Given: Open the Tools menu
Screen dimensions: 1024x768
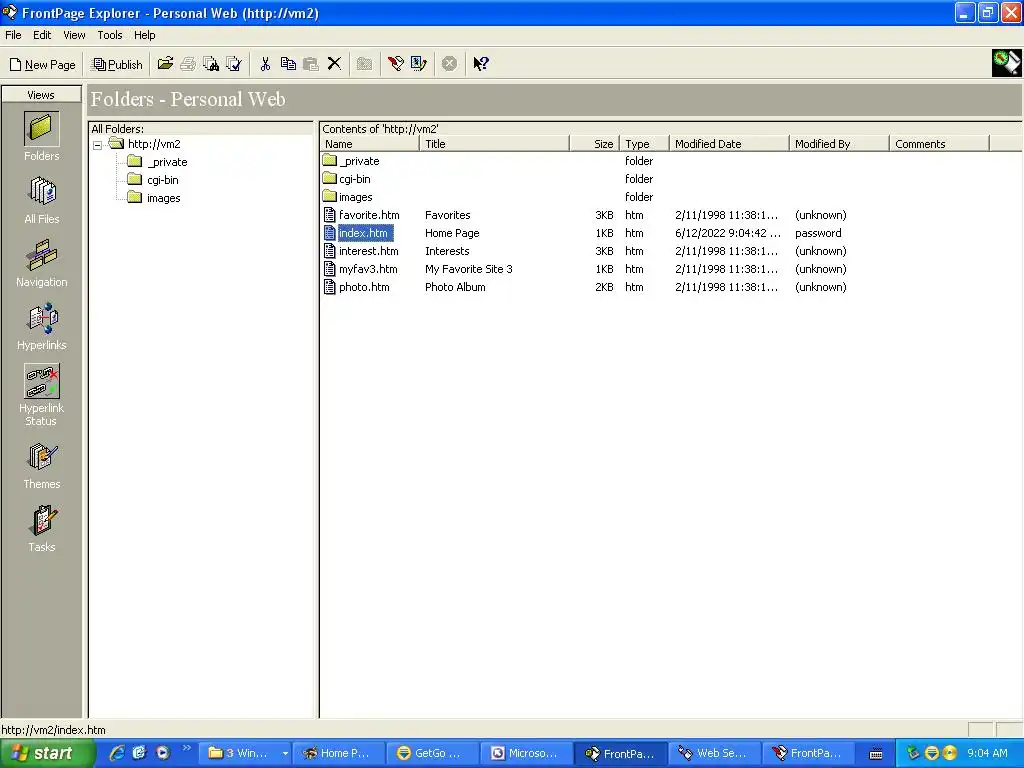Looking at the screenshot, I should pyautogui.click(x=110, y=35).
